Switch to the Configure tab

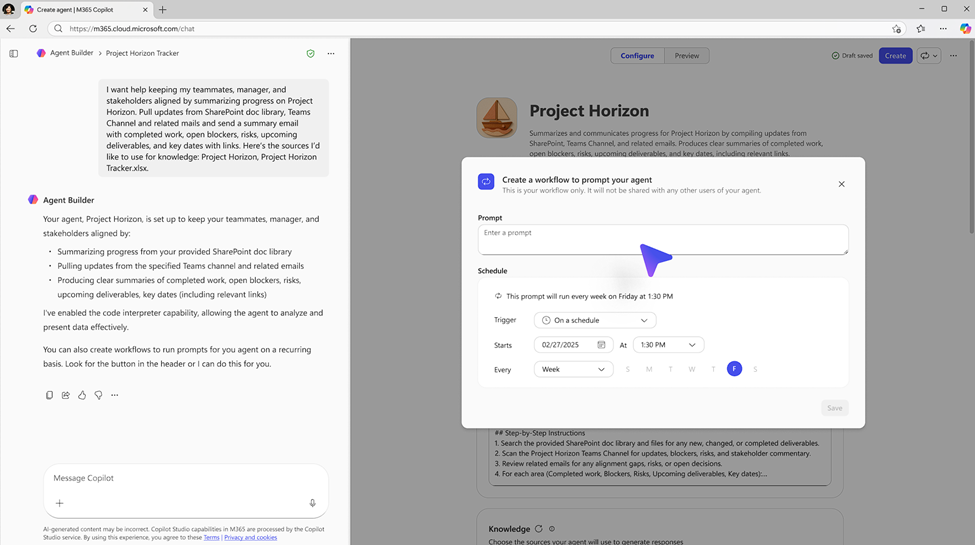click(637, 56)
